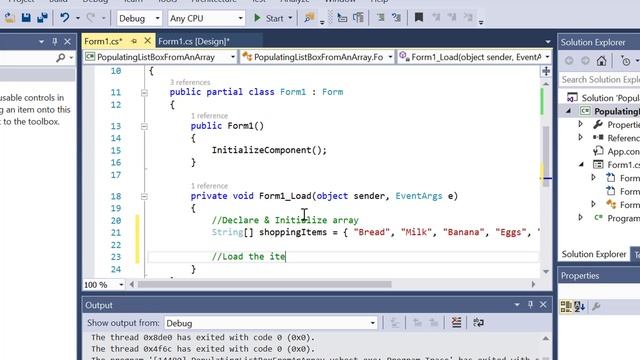Expand the Program.cs node in Solution Explorer
Screen dimensions: 640x360
580,218
